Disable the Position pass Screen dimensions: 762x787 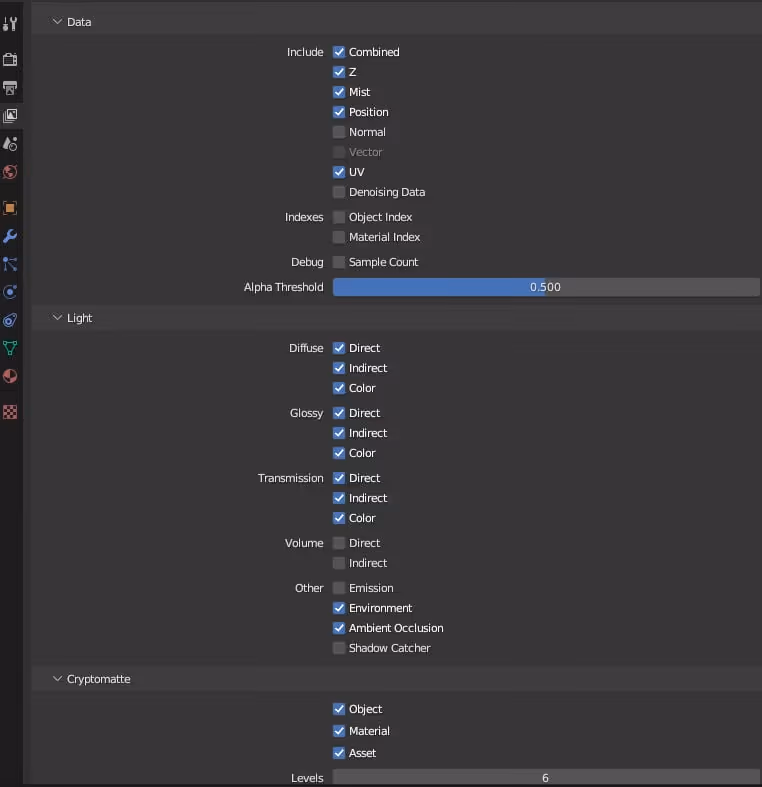[x=339, y=112]
